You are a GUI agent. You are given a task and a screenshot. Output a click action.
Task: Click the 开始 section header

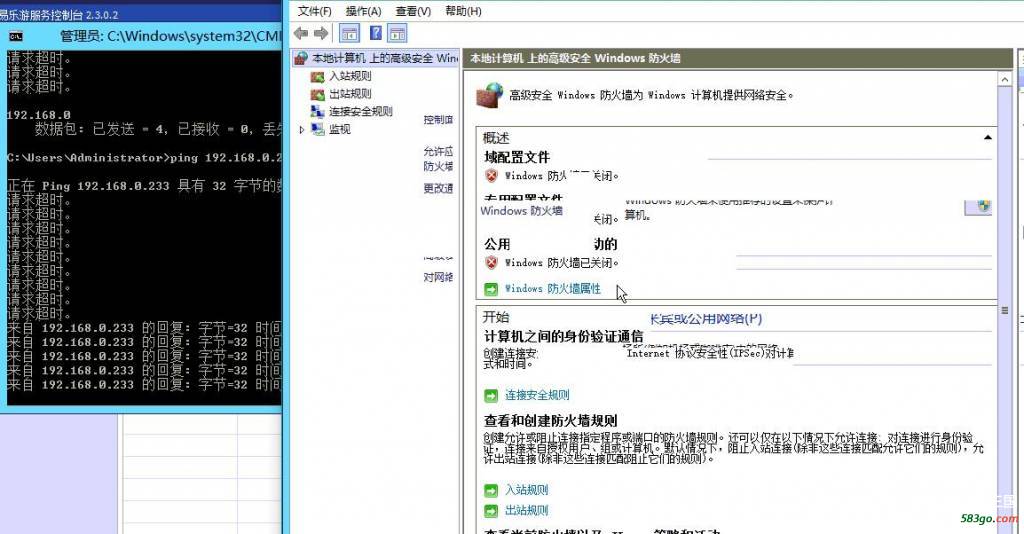pyautogui.click(x=496, y=317)
